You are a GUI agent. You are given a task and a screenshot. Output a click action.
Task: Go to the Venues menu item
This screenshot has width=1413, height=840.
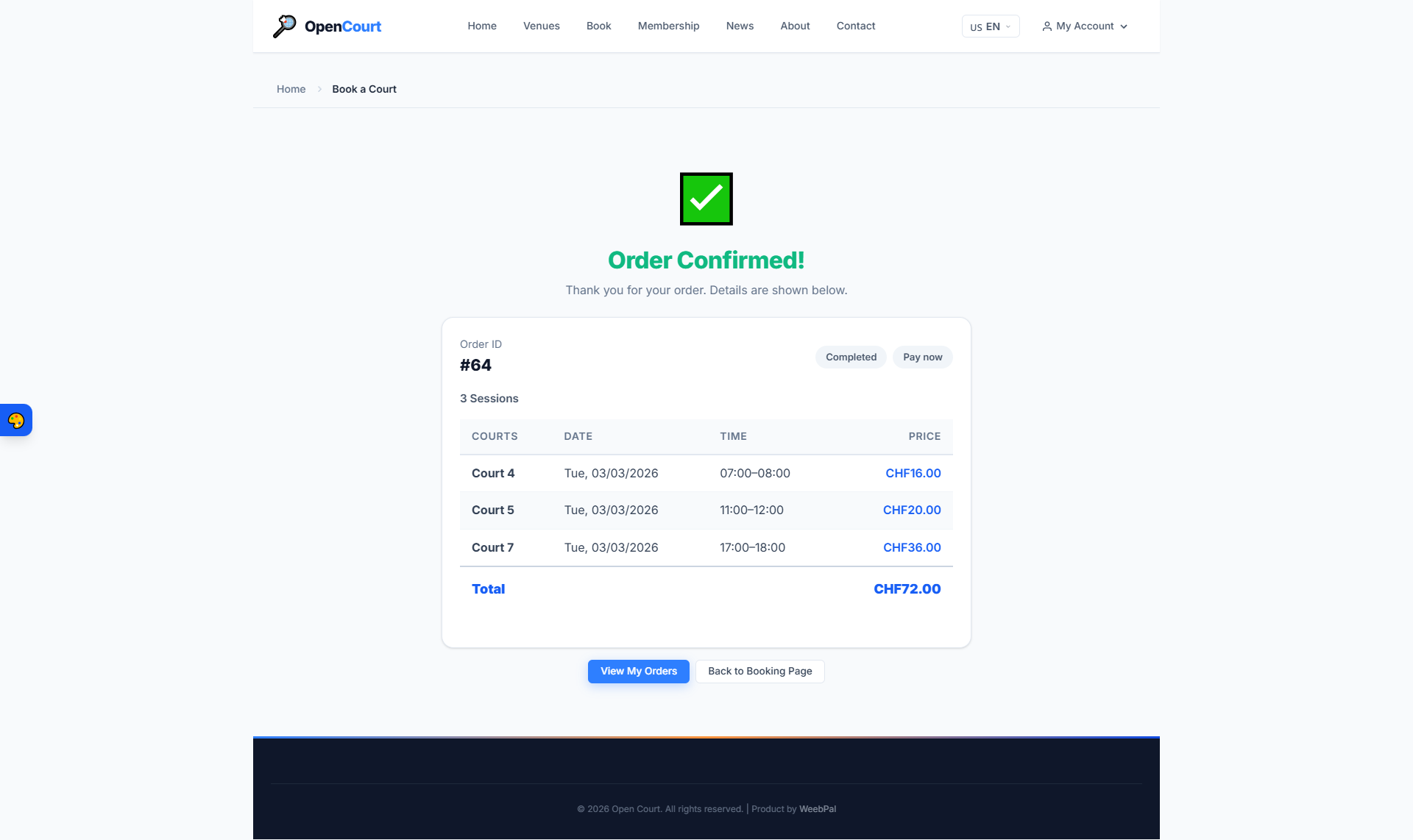541,26
